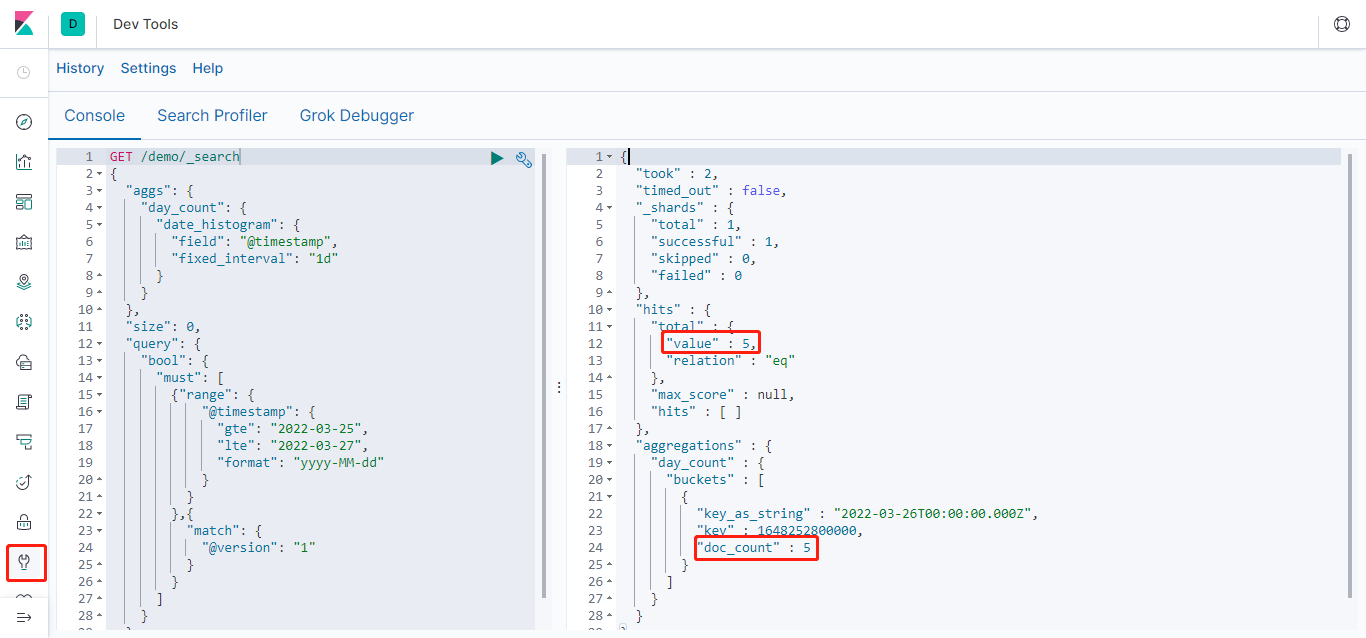
Task: Collapse the "bool" block fold arrow
Action: pos(99,361)
